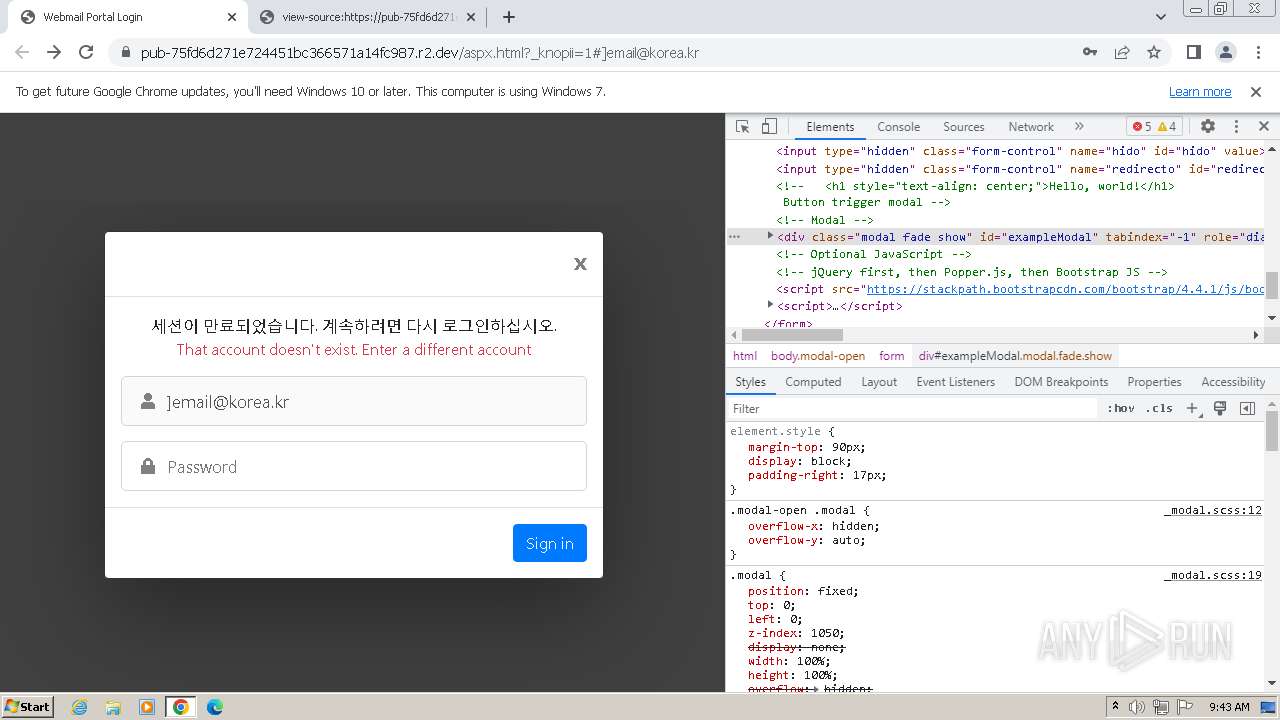Open the Windows Start menu
Viewport: 1280px width, 720px height.
coord(28,706)
